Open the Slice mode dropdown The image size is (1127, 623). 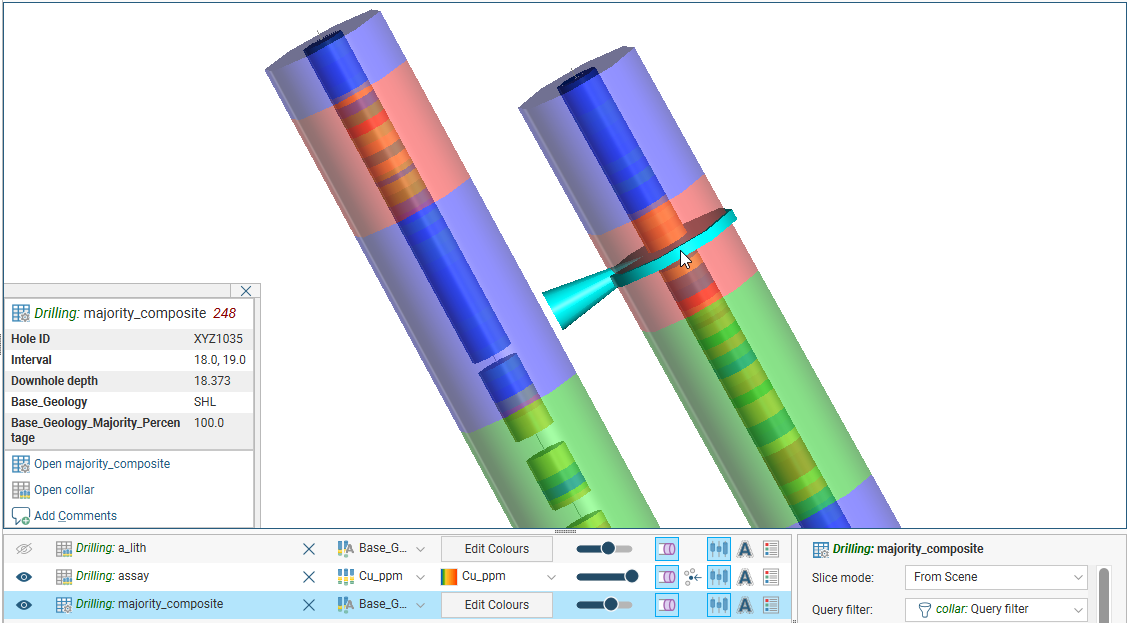(996, 577)
